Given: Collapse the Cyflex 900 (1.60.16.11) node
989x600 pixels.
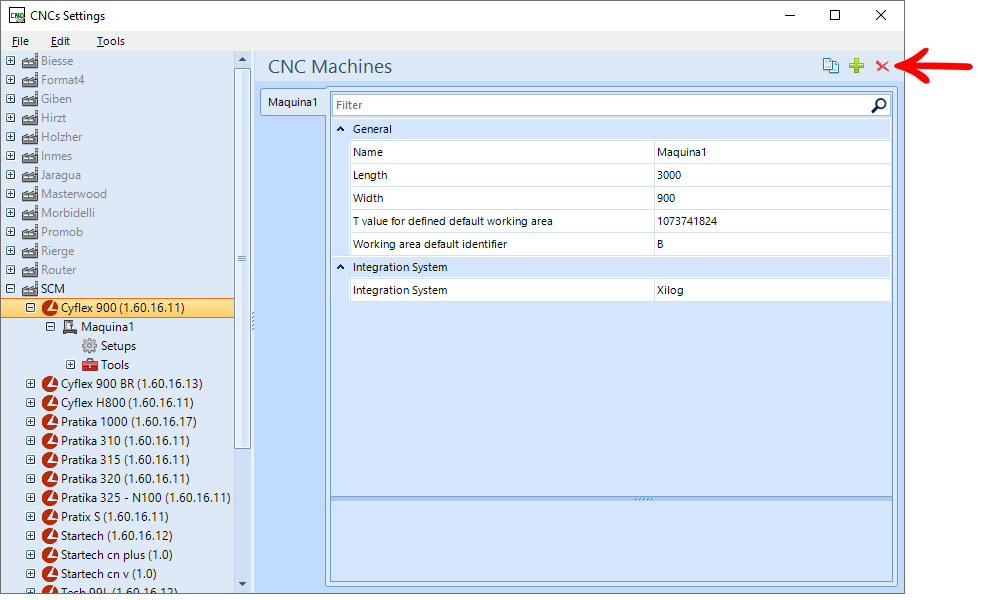Looking at the screenshot, I should click(x=30, y=307).
